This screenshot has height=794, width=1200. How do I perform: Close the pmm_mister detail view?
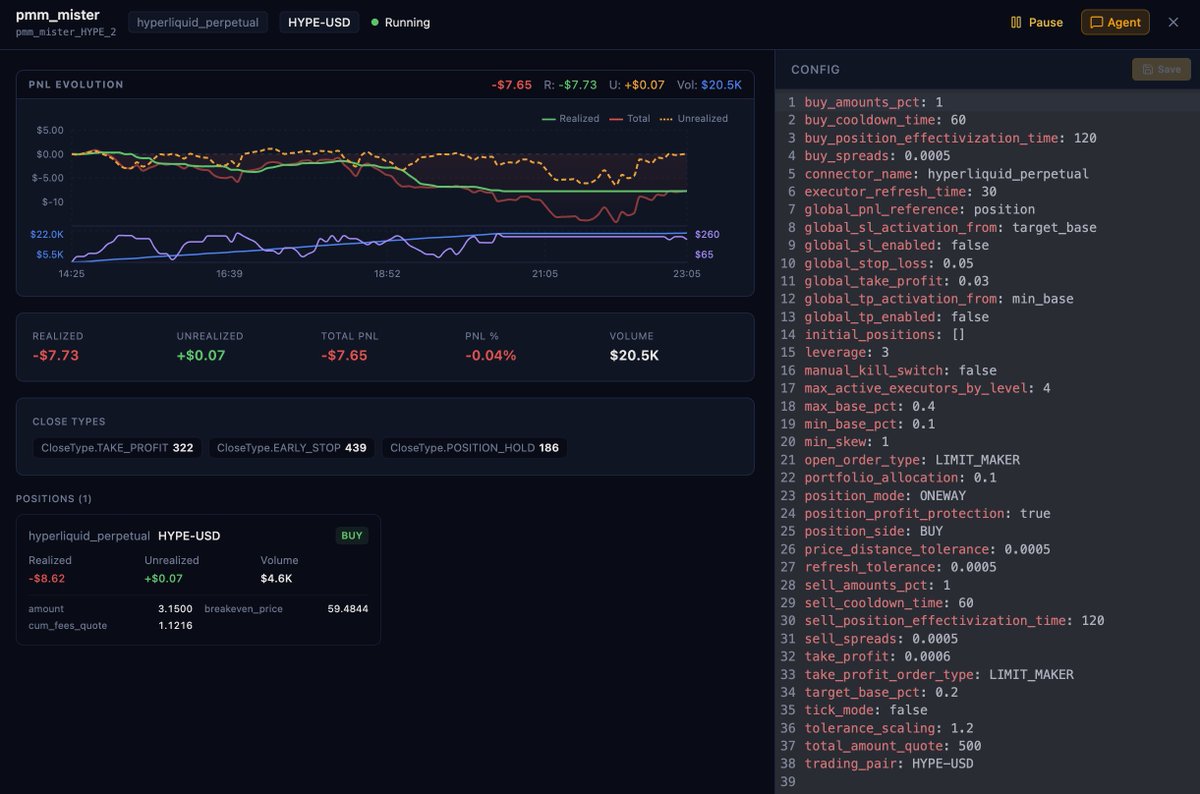pos(1173,22)
